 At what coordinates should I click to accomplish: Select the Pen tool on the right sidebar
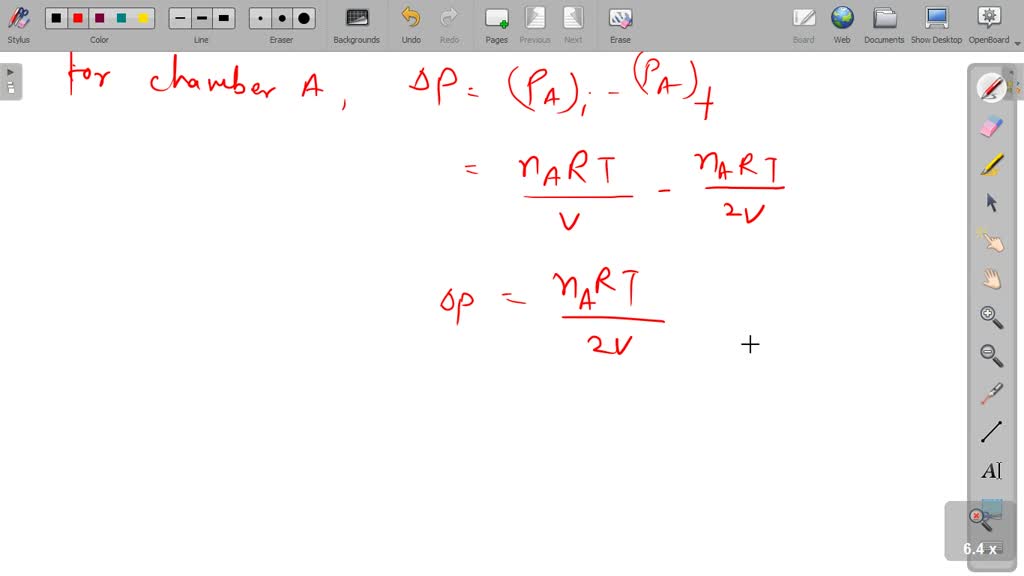(990, 87)
